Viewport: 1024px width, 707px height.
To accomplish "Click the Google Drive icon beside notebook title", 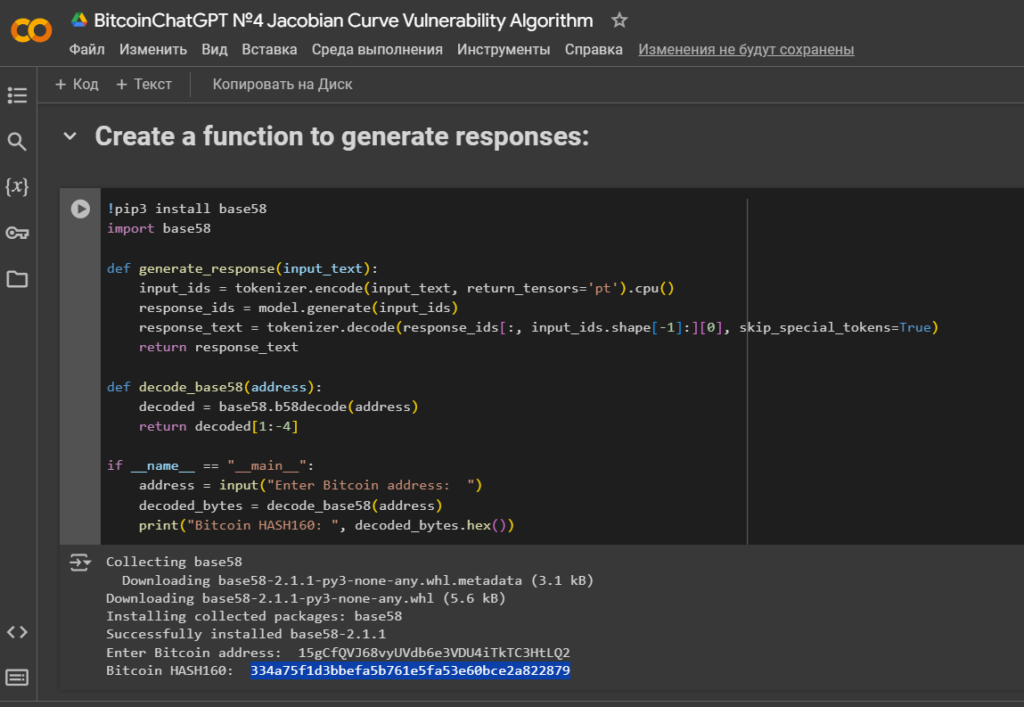I will coord(80,20).
